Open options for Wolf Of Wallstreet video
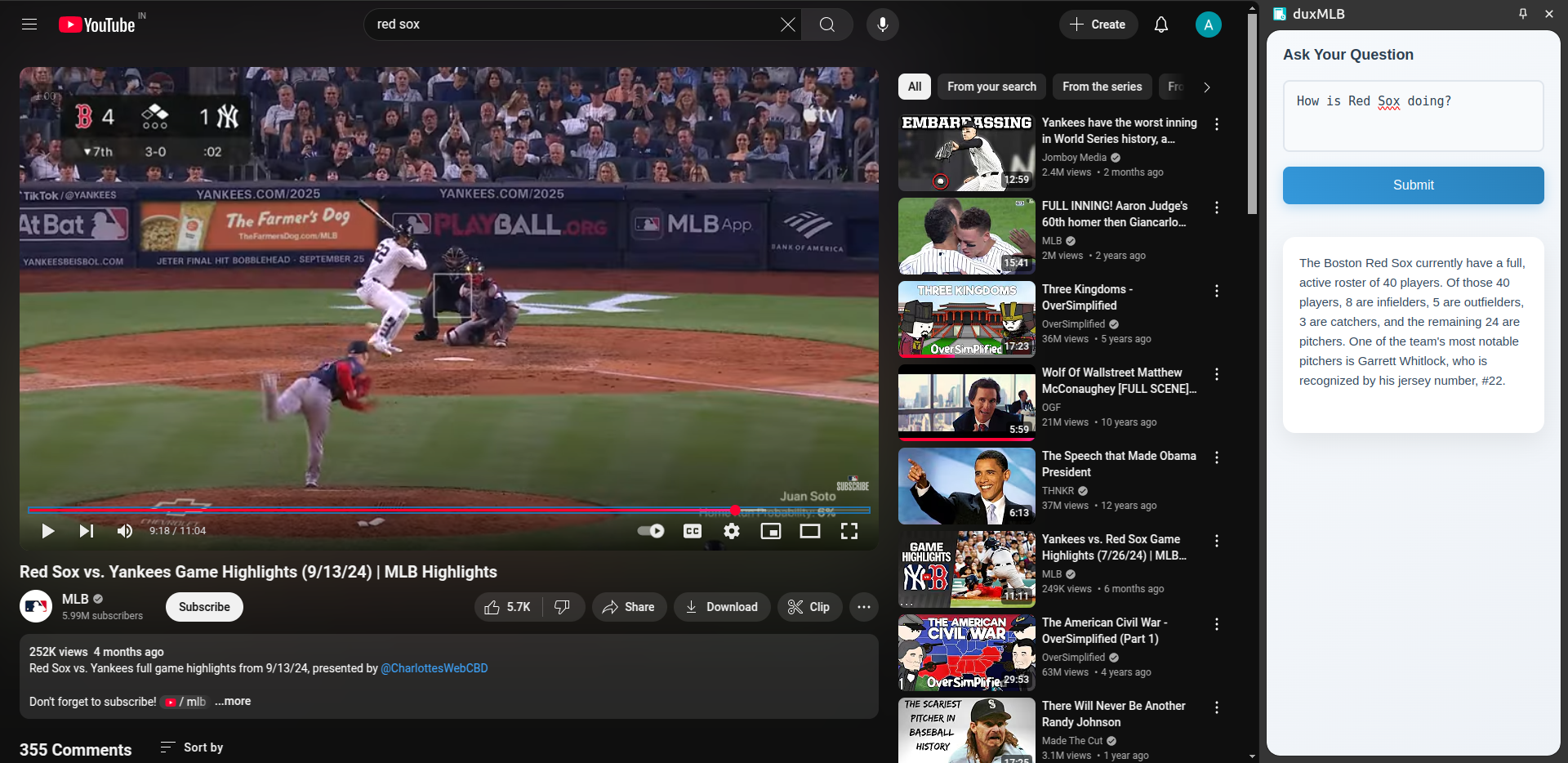The image size is (1568, 763). click(x=1217, y=374)
